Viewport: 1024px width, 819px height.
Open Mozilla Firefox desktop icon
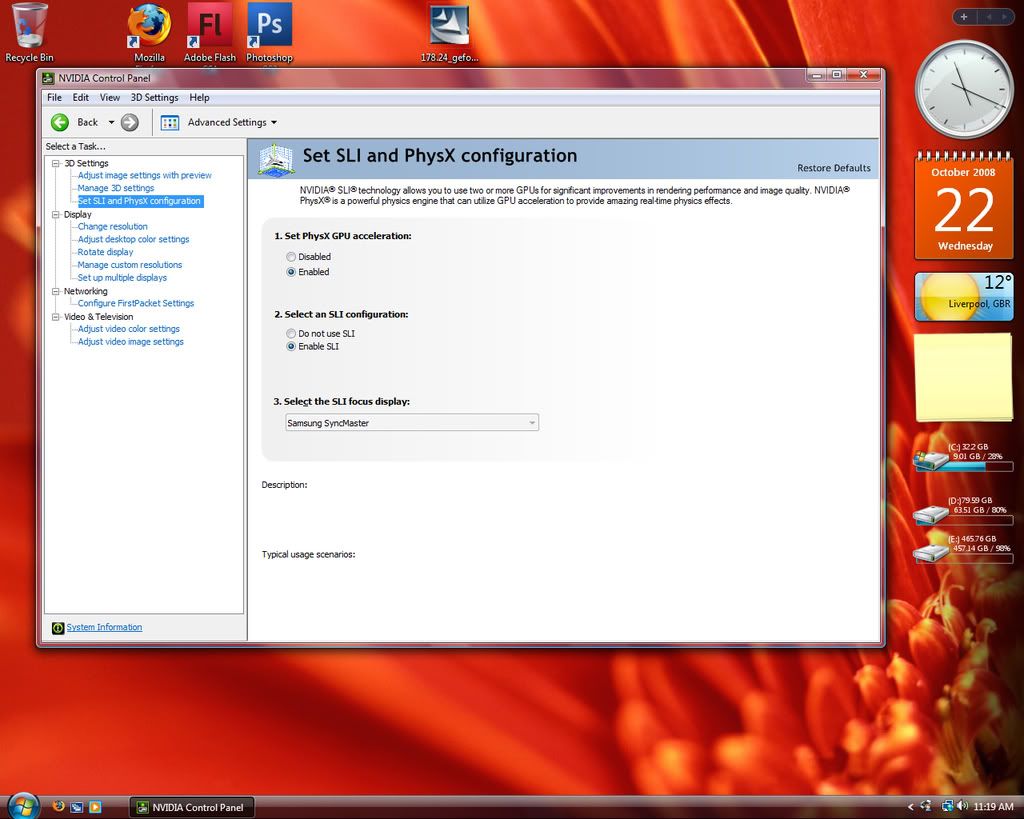[x=149, y=27]
